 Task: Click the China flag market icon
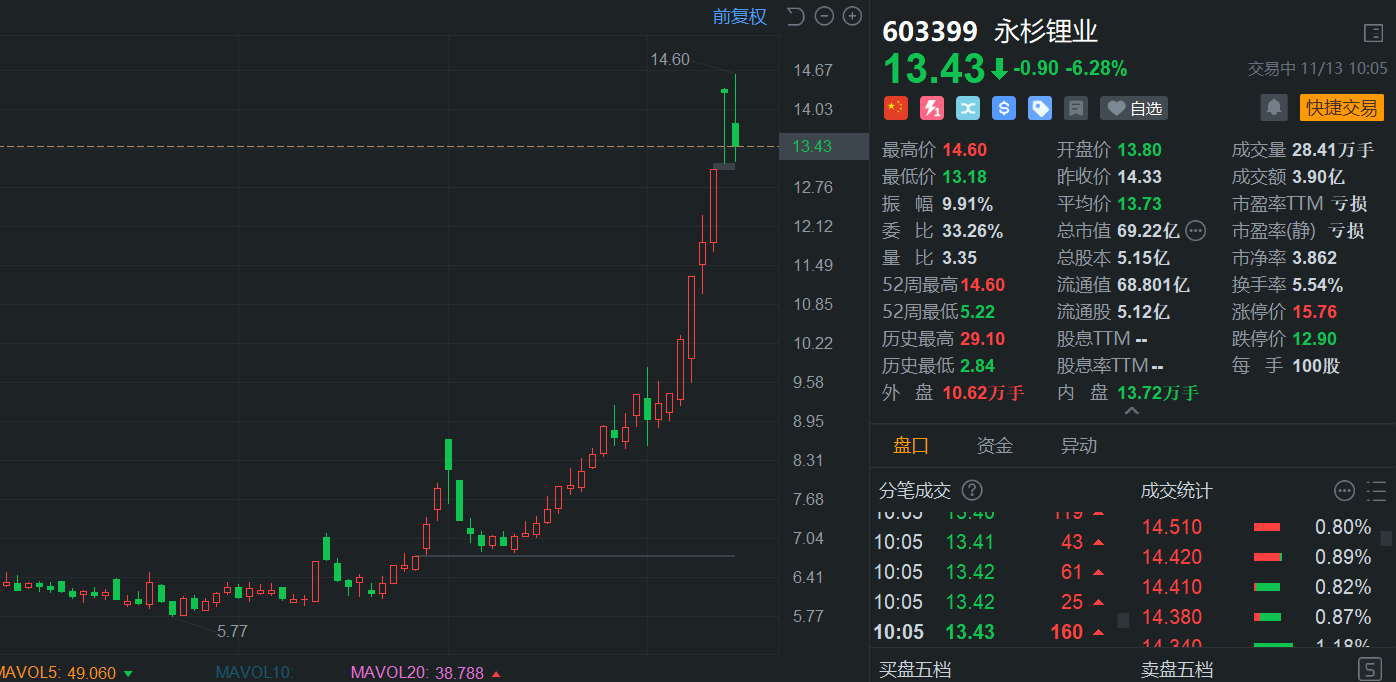coord(895,107)
